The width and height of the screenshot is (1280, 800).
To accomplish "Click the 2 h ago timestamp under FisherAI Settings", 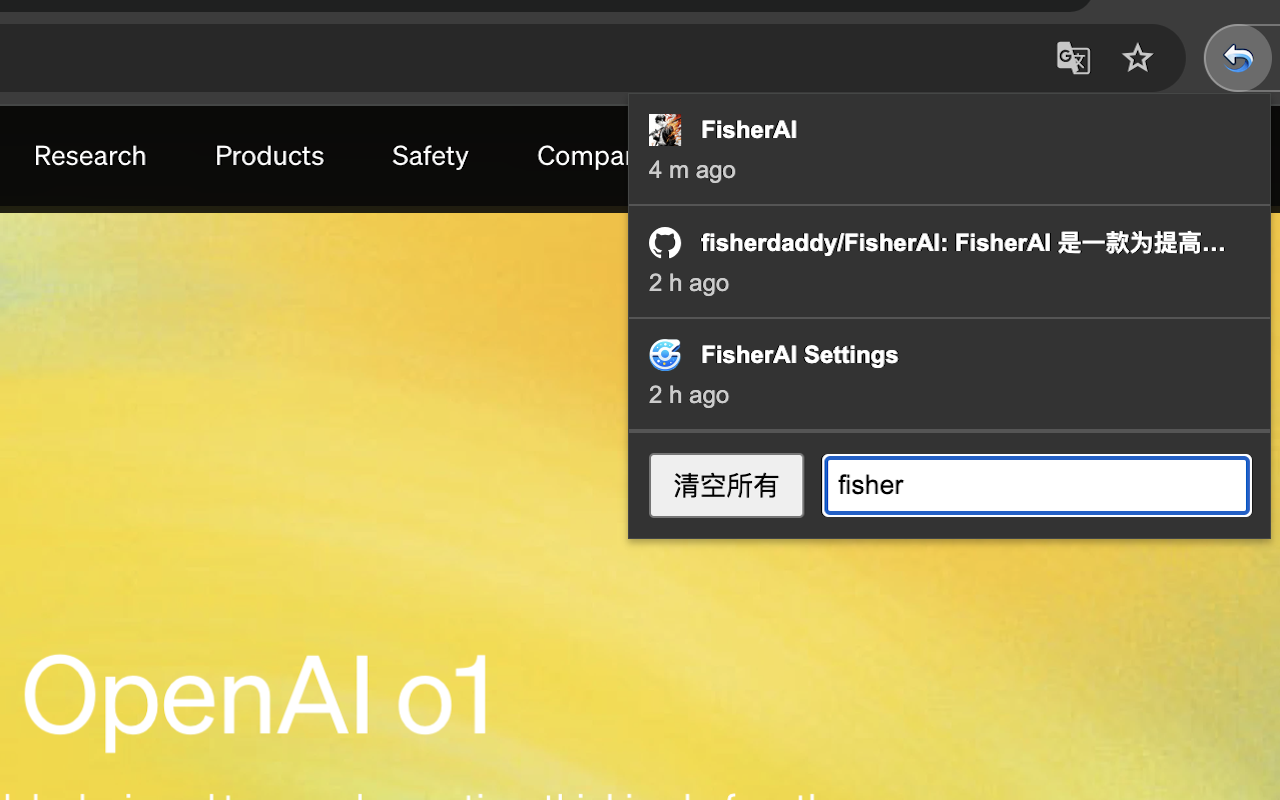I will 689,395.
